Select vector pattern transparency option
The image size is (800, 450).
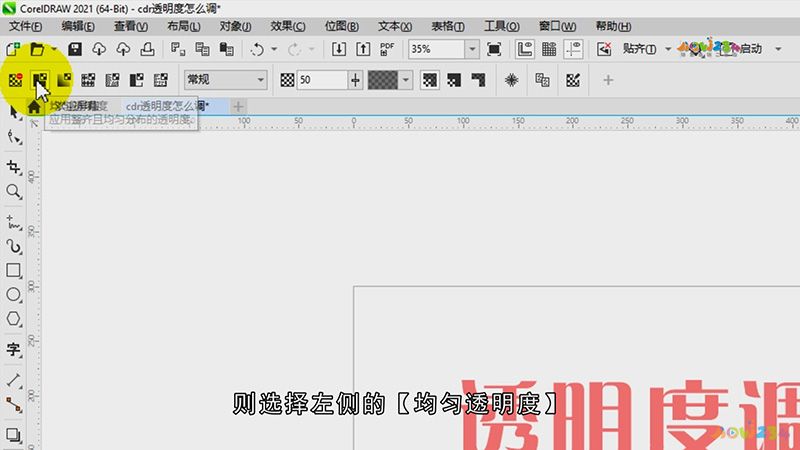(88, 80)
